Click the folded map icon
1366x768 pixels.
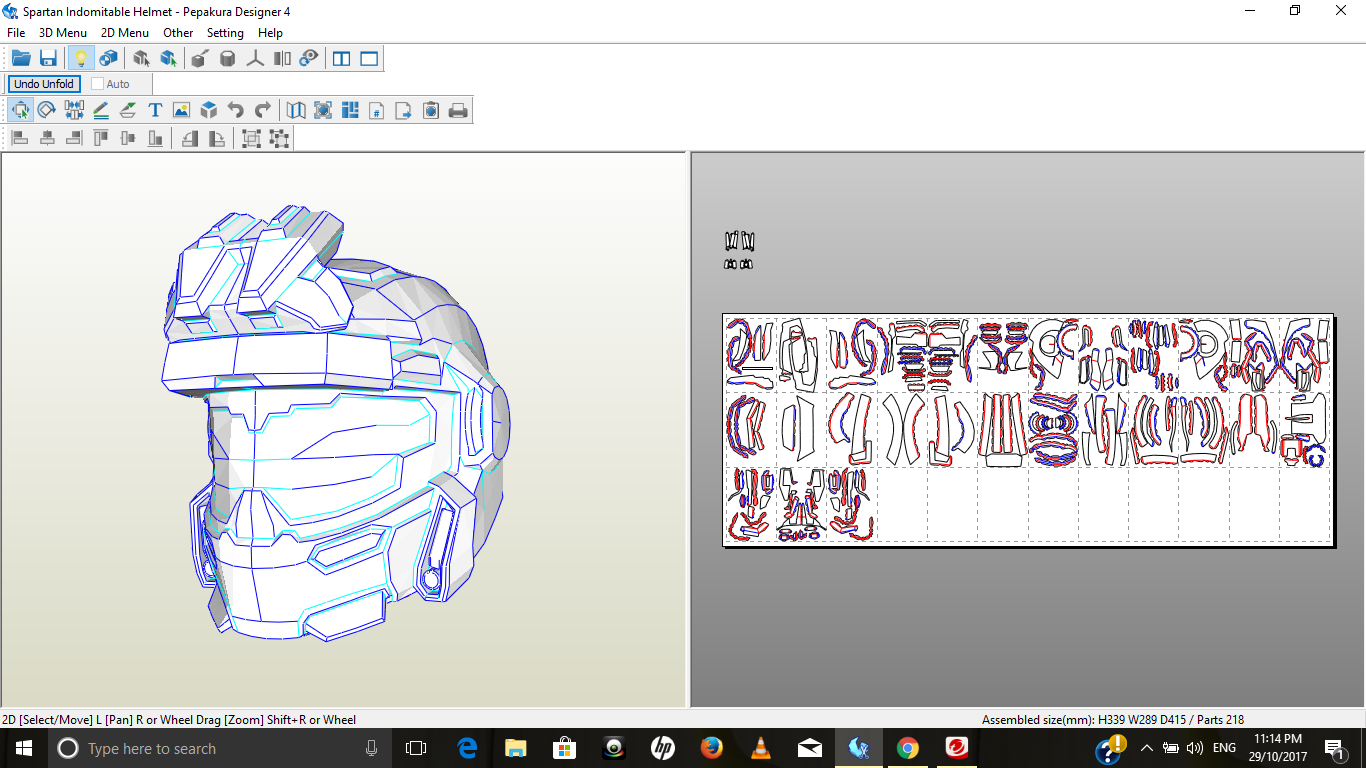click(x=296, y=110)
